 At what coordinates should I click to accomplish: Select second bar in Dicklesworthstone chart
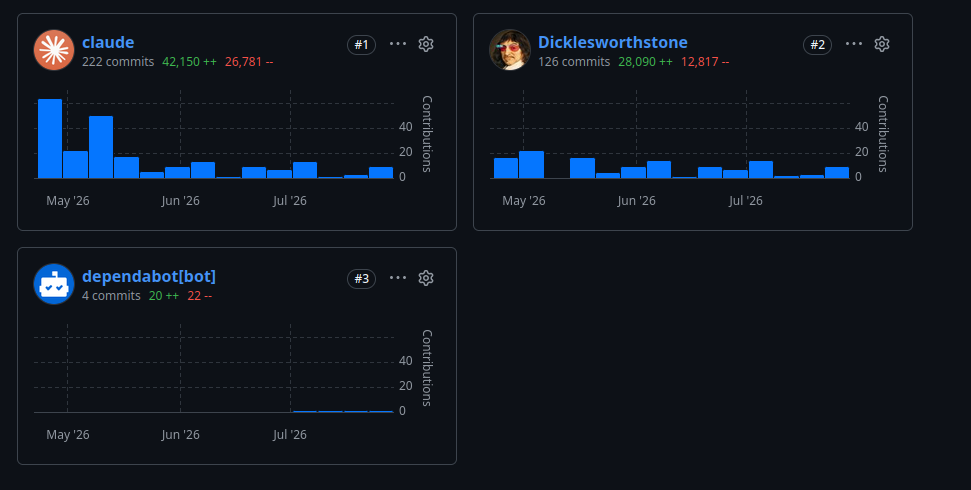click(x=531, y=165)
